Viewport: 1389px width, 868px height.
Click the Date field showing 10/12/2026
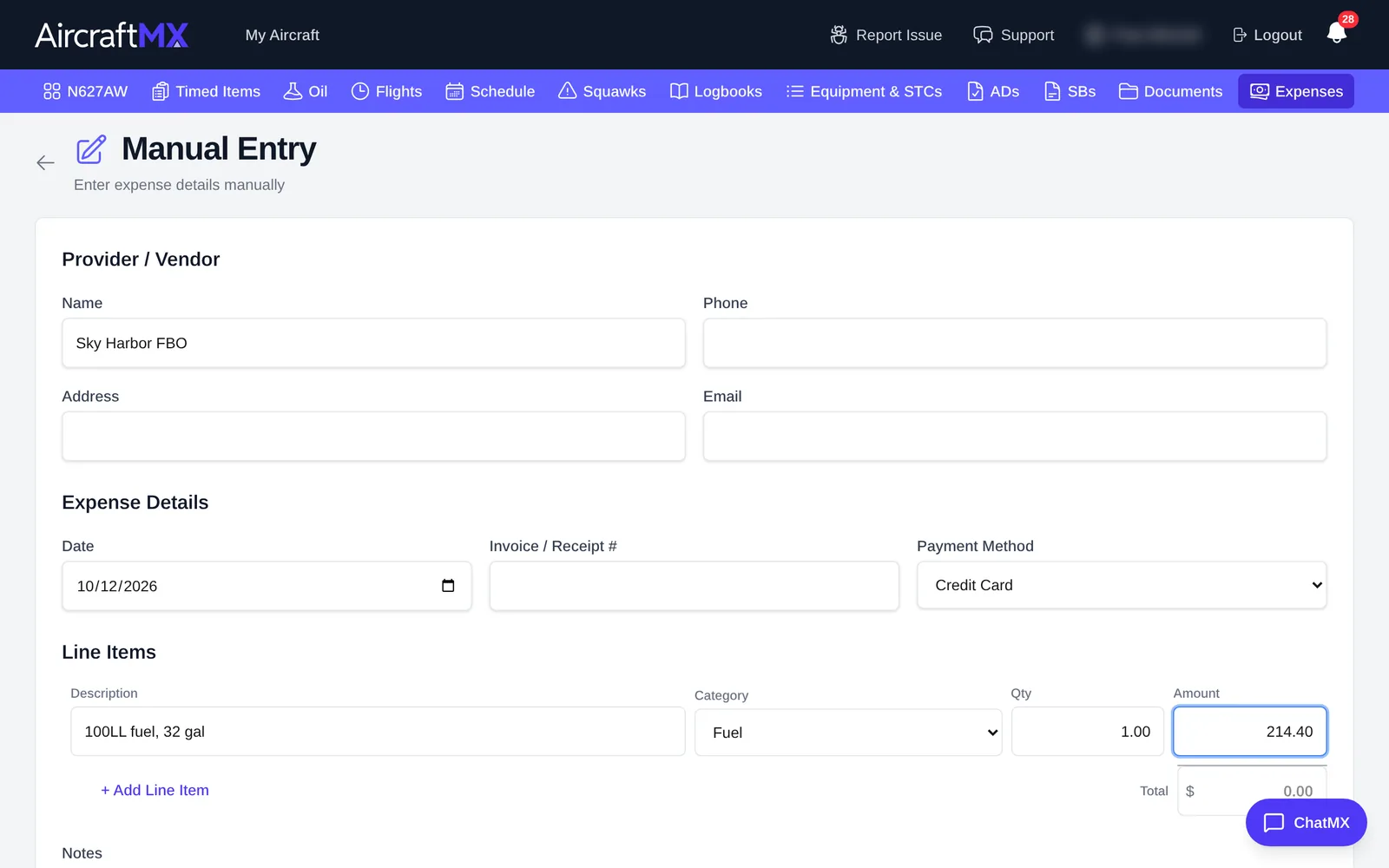(x=267, y=586)
